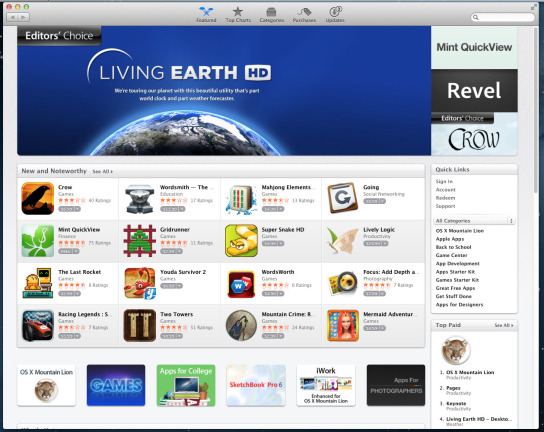Expand the All Categories dropdown
The width and height of the screenshot is (544, 432).
tap(474, 221)
